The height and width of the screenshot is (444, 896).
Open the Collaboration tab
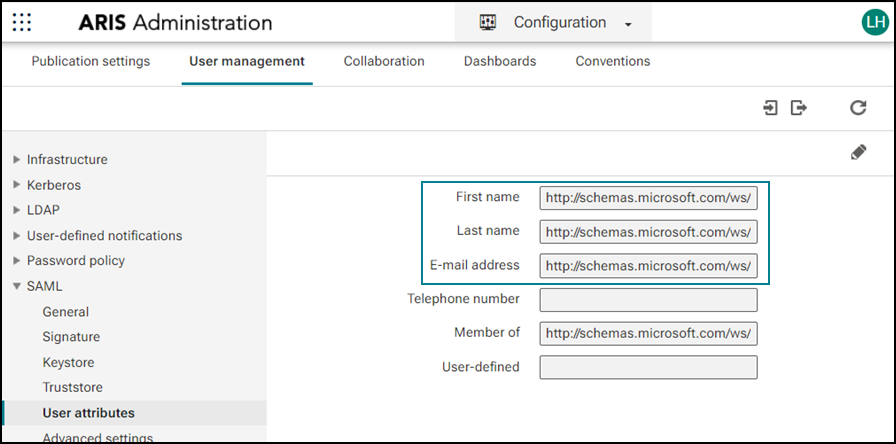(x=384, y=61)
